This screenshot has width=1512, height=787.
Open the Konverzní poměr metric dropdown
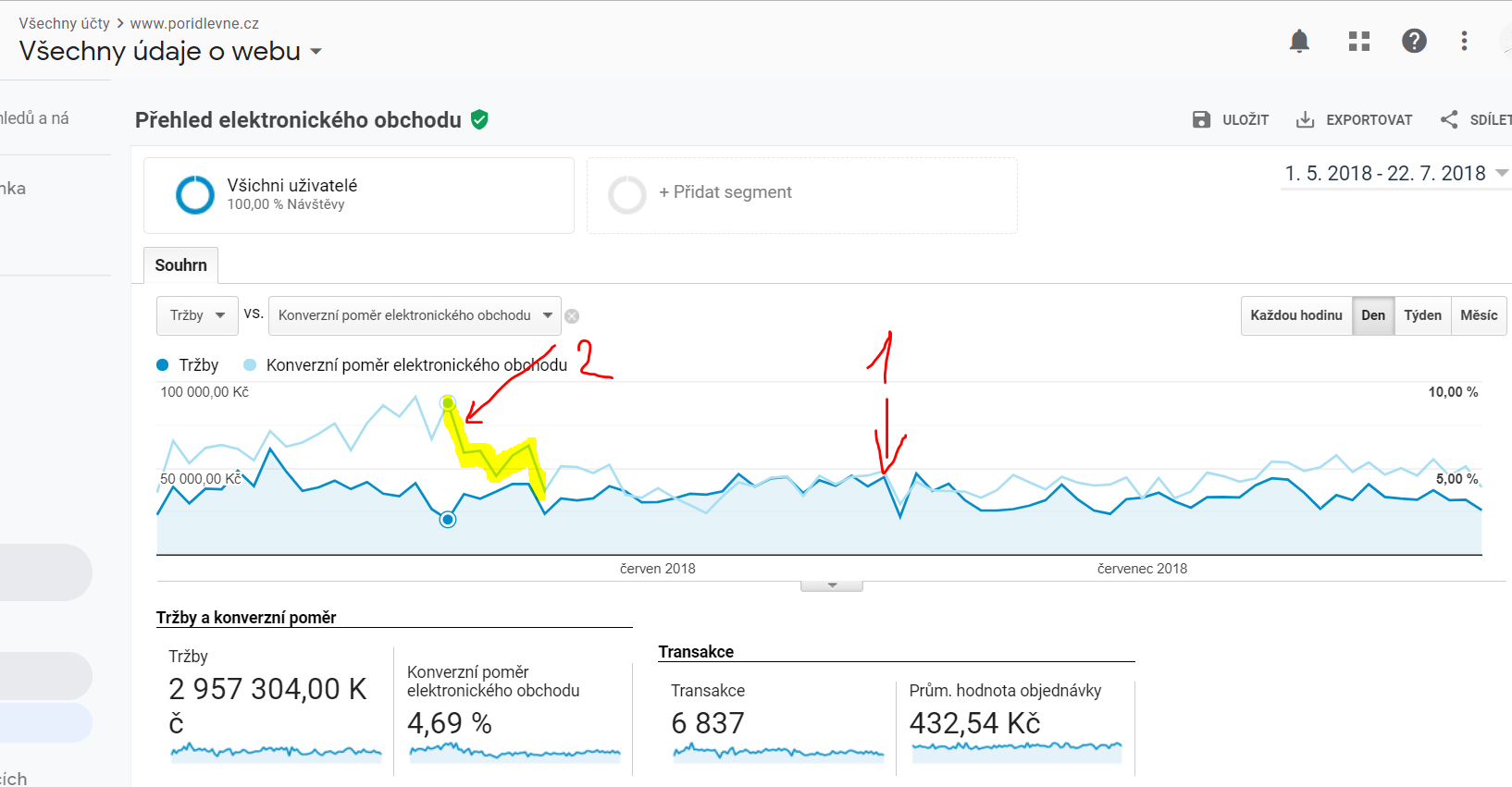point(415,315)
